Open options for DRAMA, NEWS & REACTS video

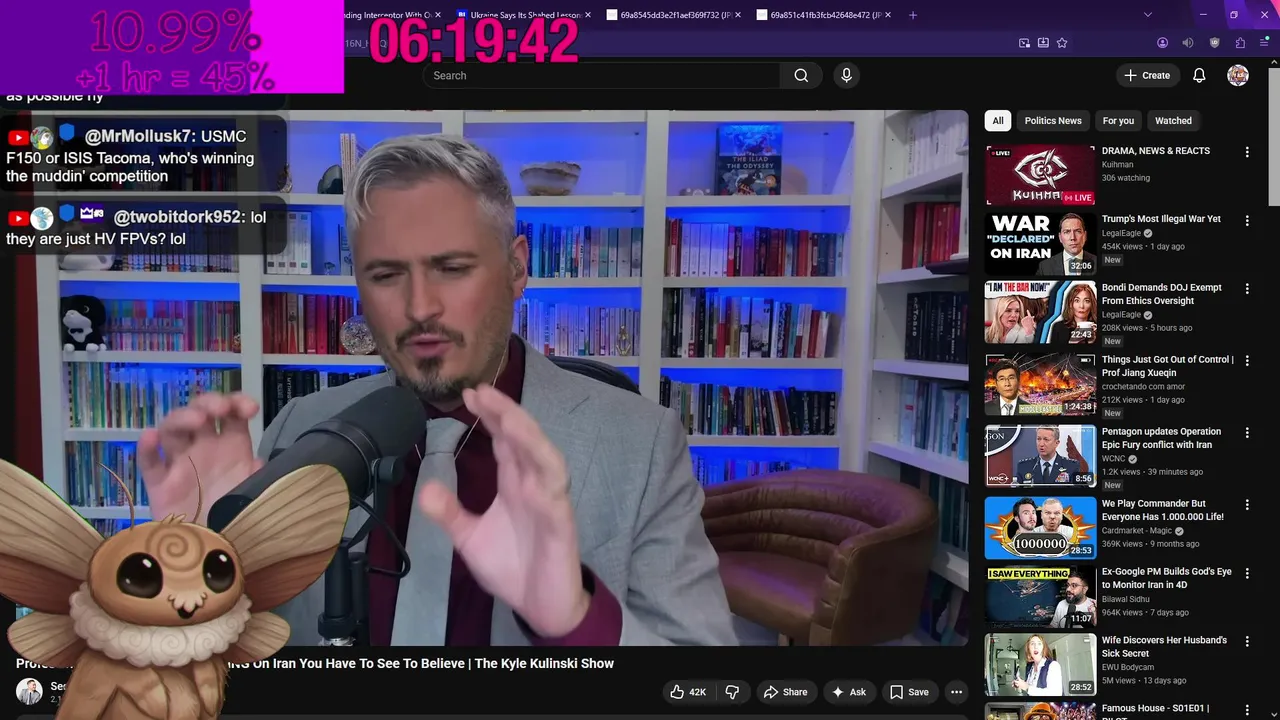click(1247, 152)
